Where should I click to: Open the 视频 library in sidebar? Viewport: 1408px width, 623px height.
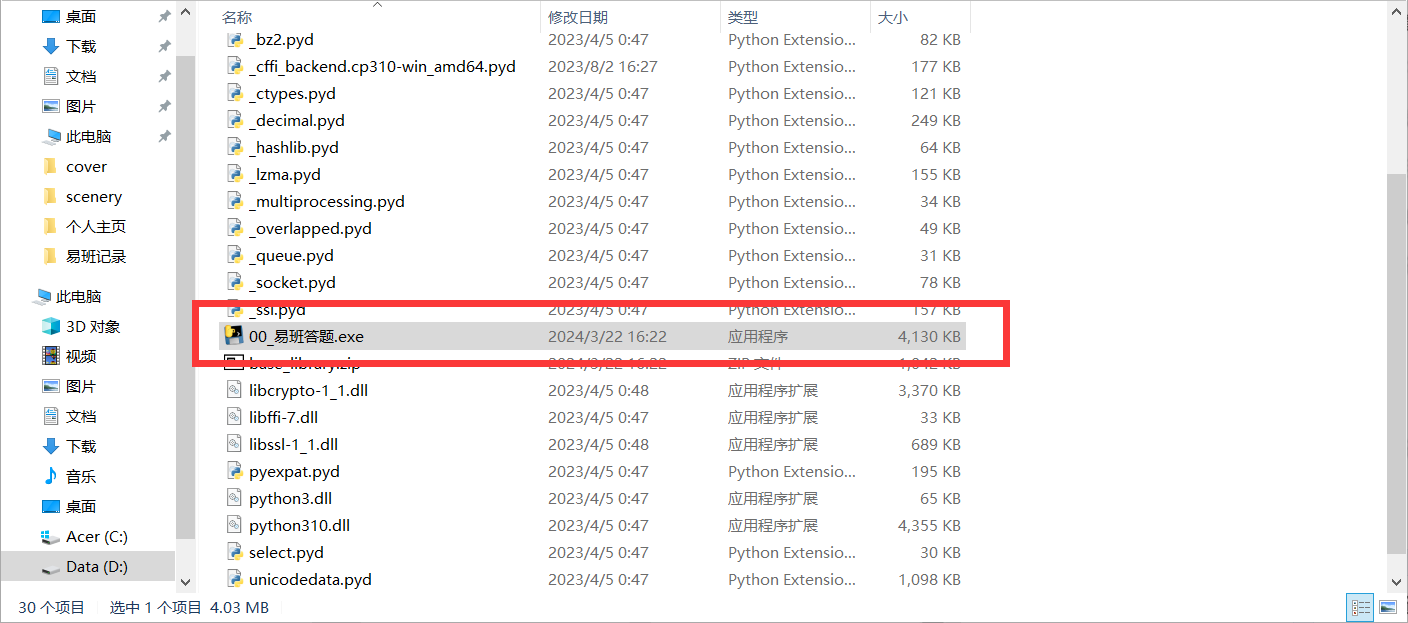click(80, 357)
